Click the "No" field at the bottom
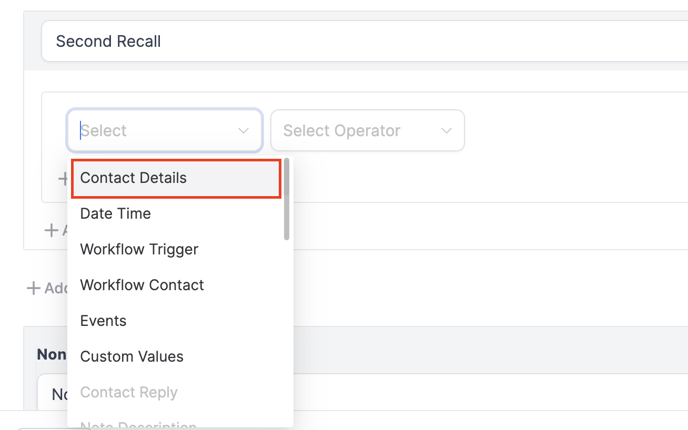Image resolution: width=688 pixels, height=430 pixels. click(x=57, y=394)
